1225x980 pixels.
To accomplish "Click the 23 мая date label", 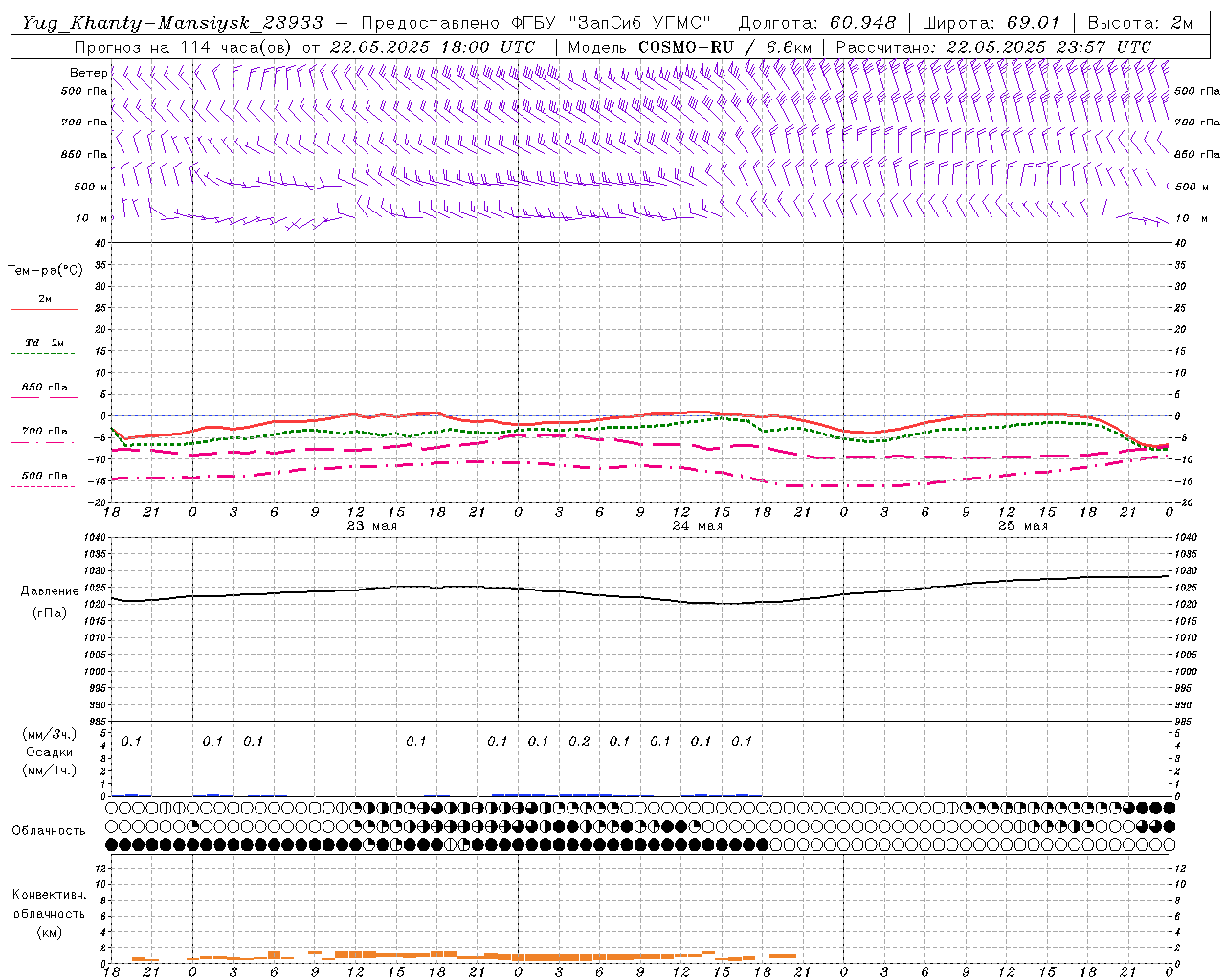I will [x=372, y=526].
